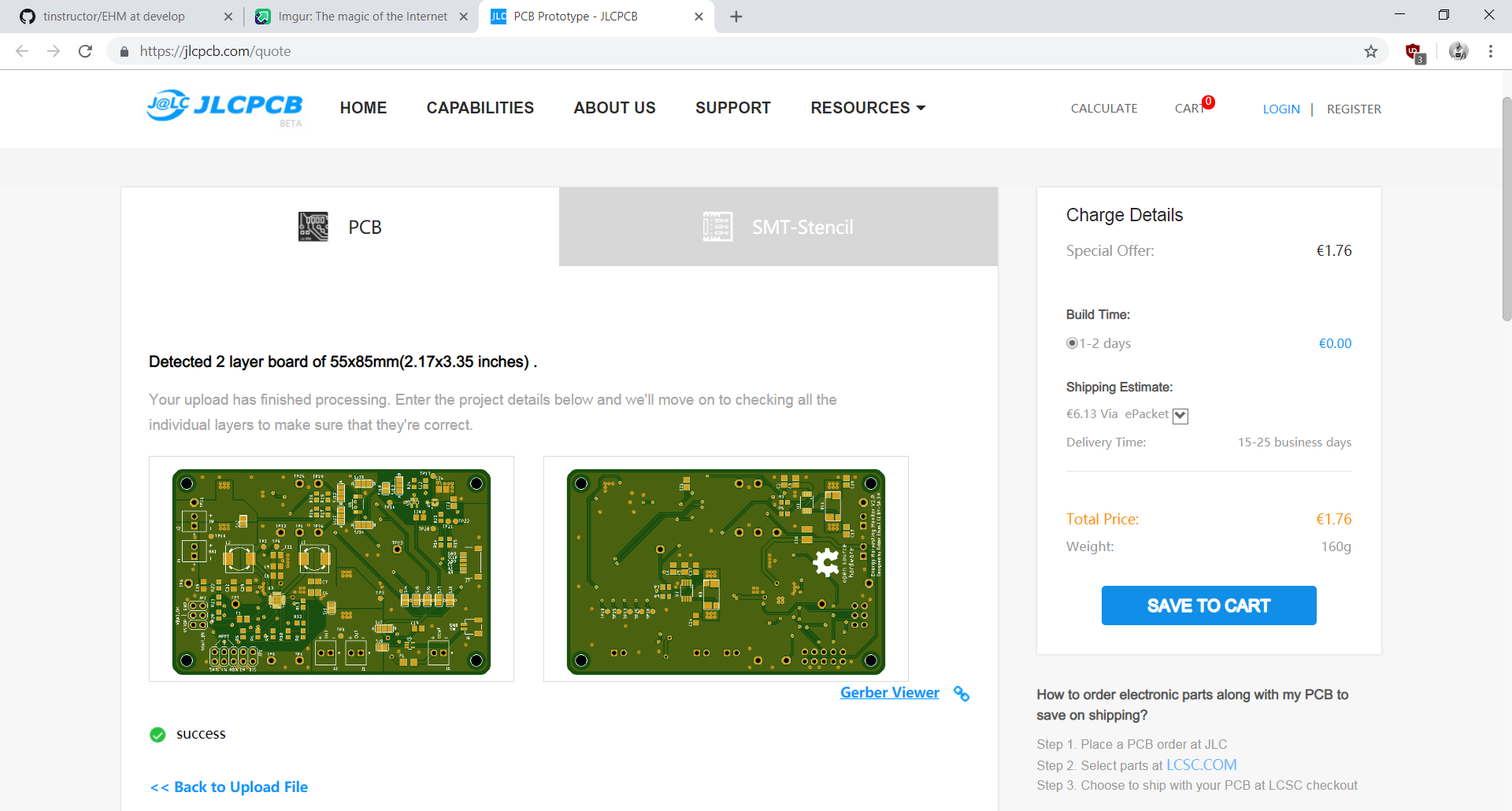Open the Chrome profile avatar

pos(1458,51)
